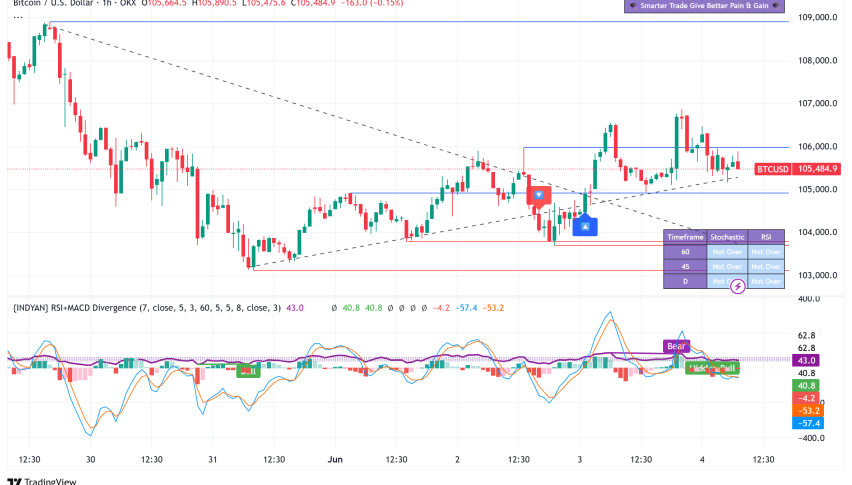The image size is (852, 485).
Task: Click the purple Bear divergence label
Action: 676,346
